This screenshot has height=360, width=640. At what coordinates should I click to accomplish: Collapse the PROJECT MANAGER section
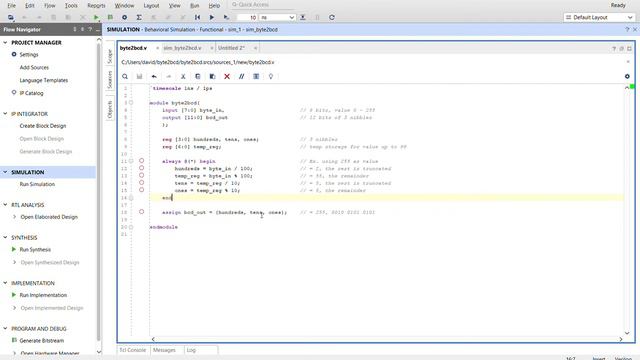[x=5, y=42]
